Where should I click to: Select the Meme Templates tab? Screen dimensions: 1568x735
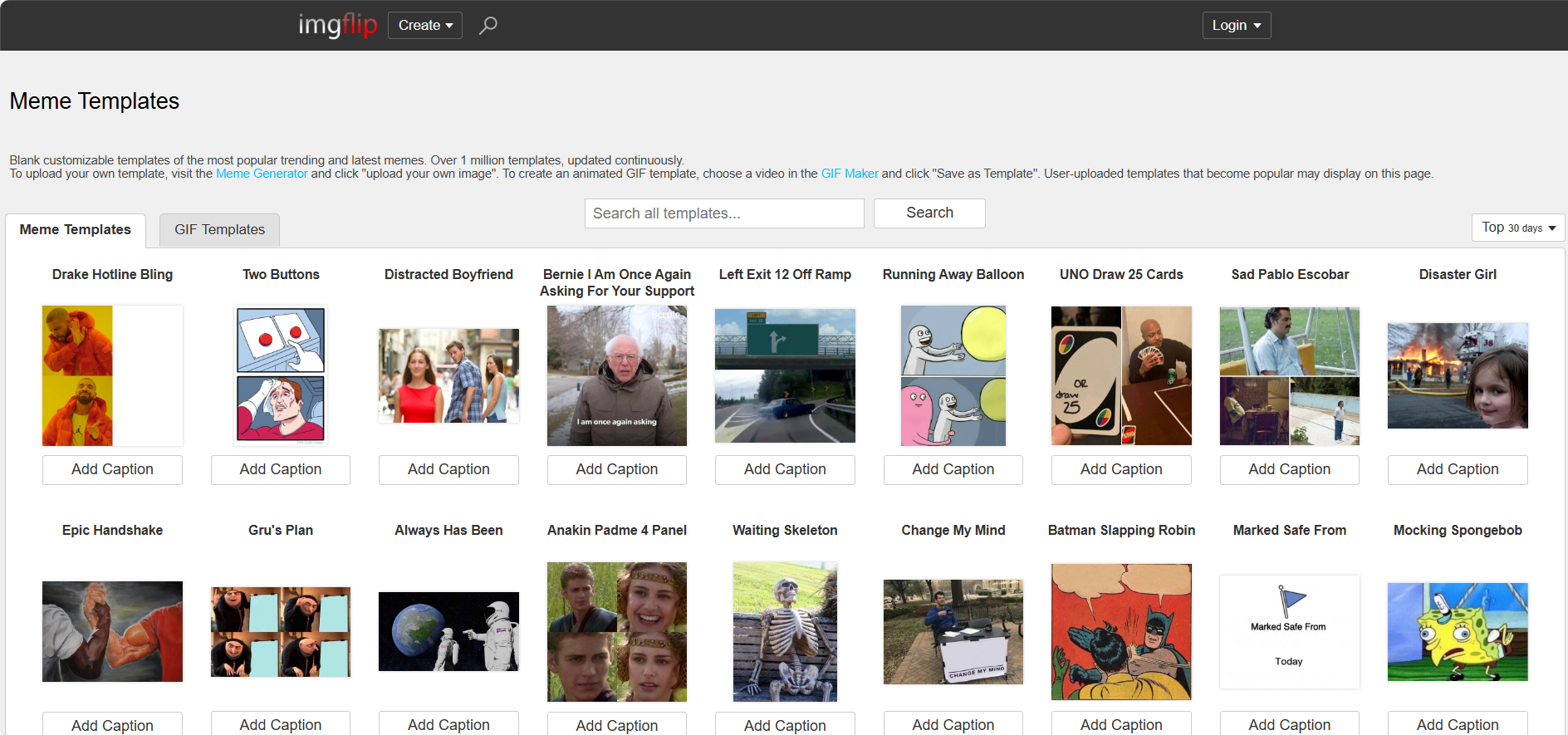pos(76,230)
